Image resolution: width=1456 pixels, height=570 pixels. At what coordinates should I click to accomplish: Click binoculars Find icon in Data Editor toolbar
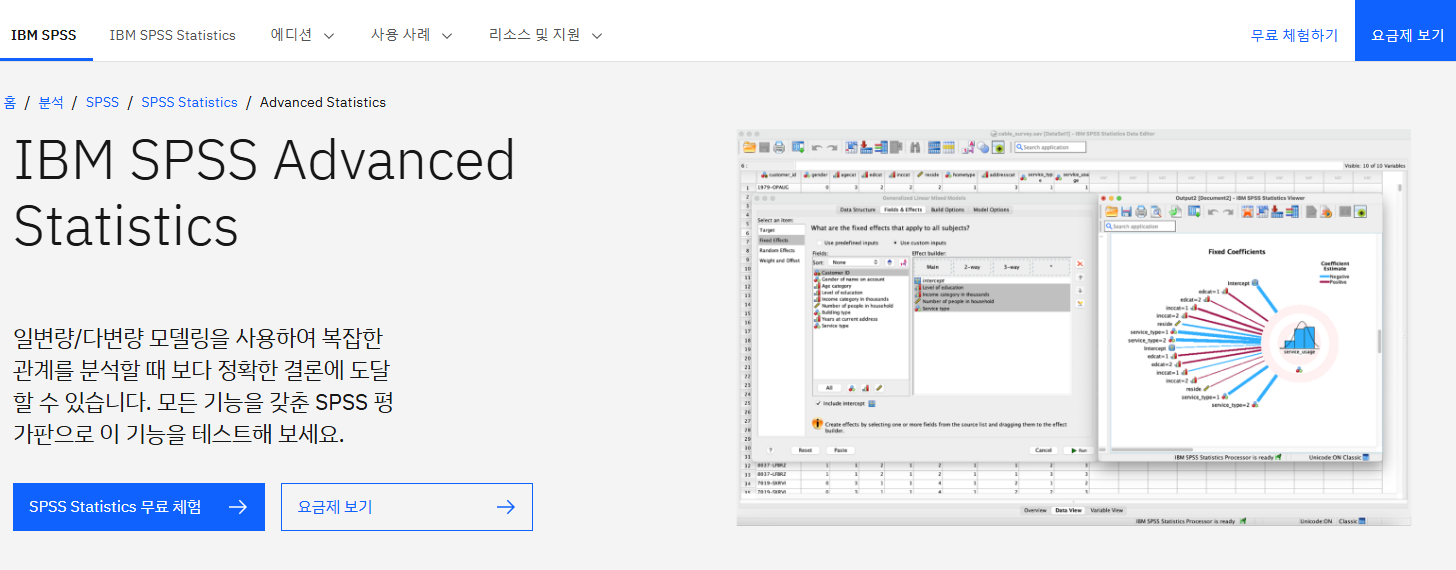915,147
